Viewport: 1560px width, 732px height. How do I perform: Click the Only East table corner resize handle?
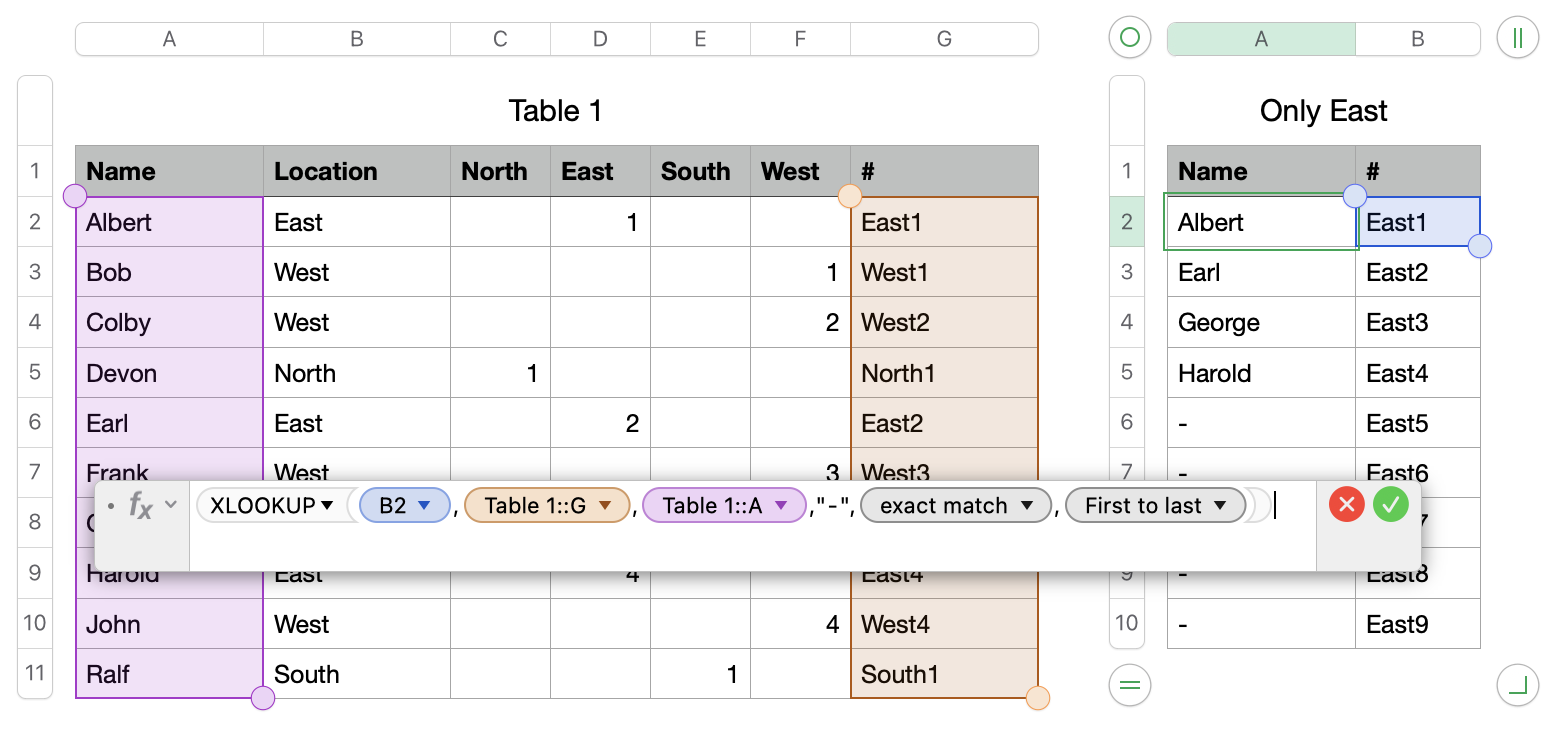(1517, 685)
